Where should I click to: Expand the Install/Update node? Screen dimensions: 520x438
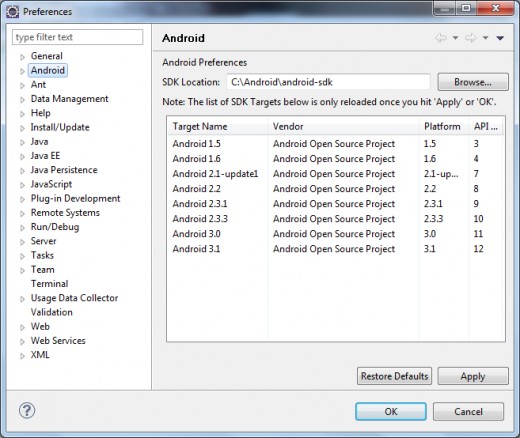(22, 128)
